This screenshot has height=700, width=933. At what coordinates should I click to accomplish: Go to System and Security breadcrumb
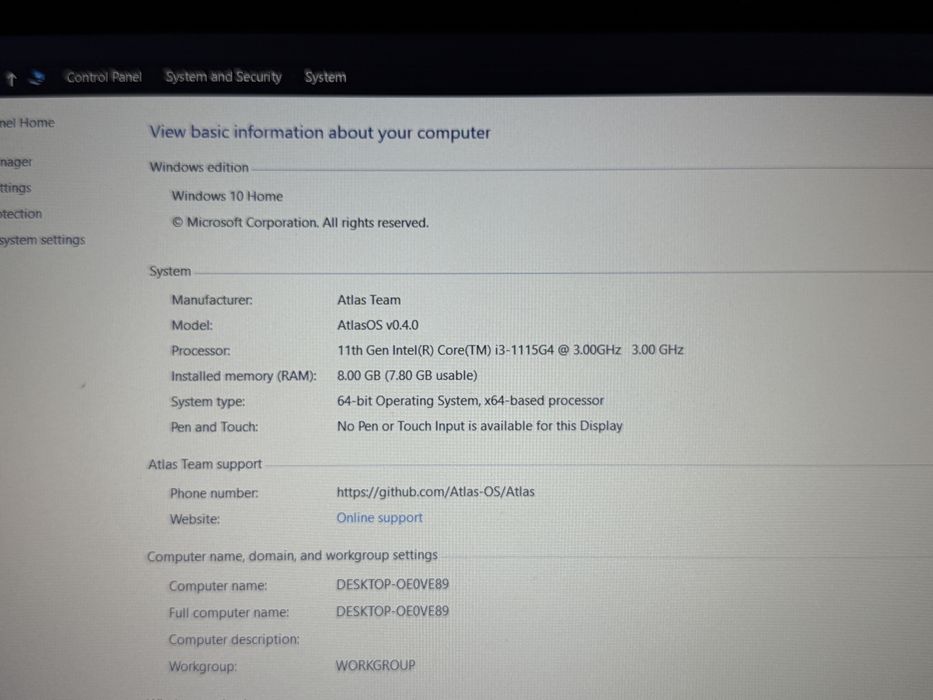[223, 77]
